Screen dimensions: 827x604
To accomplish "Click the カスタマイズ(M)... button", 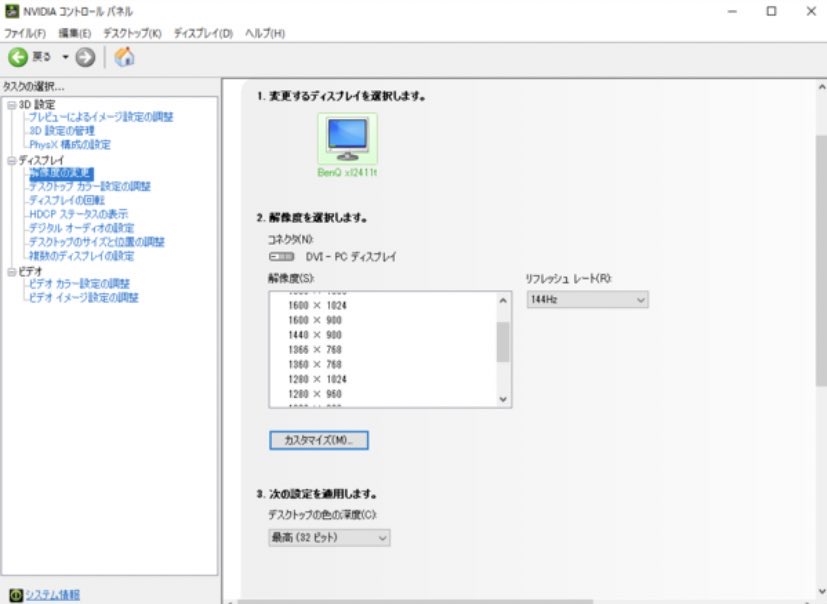I will 319,440.
